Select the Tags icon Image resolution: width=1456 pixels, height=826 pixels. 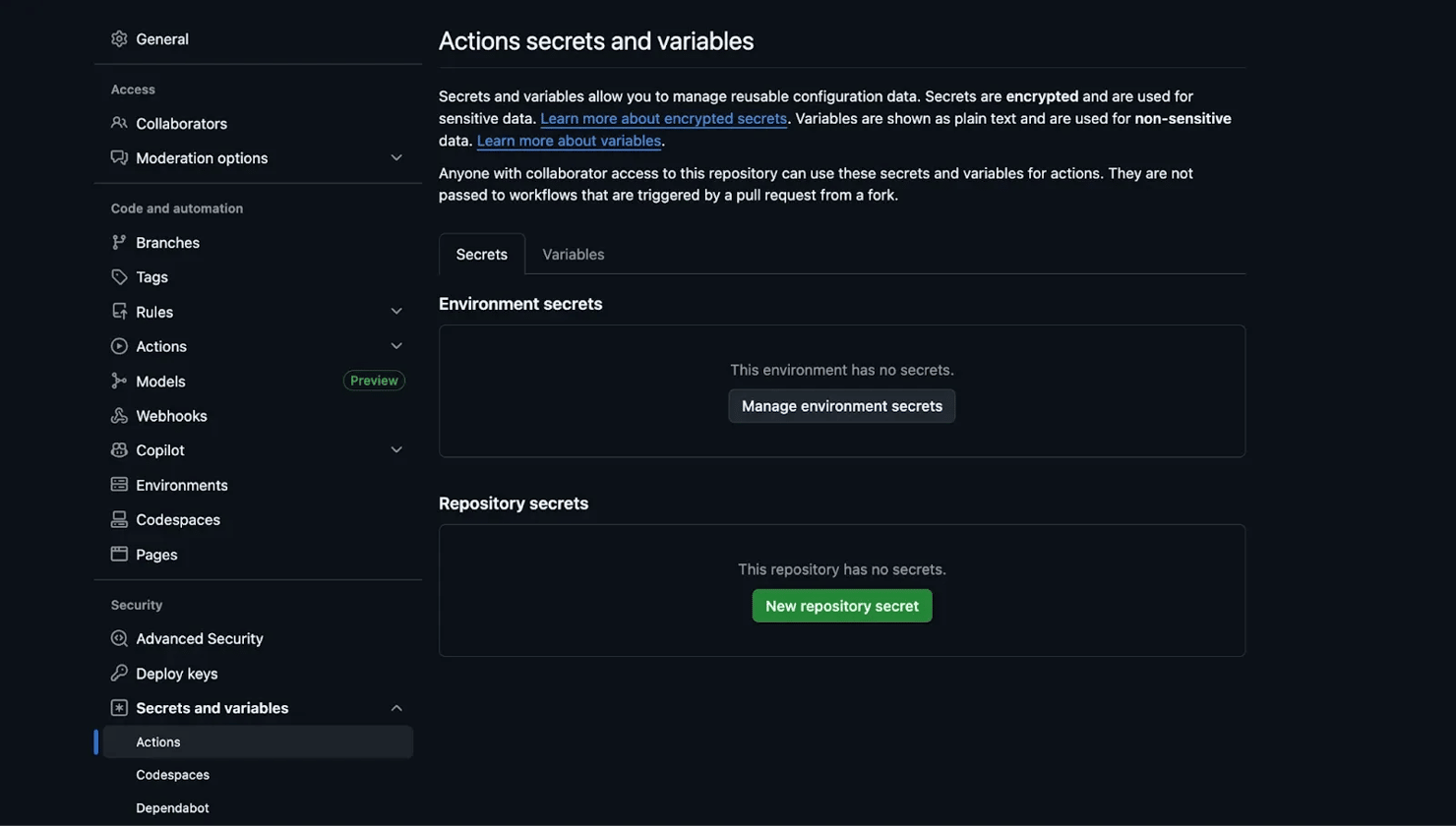119,277
